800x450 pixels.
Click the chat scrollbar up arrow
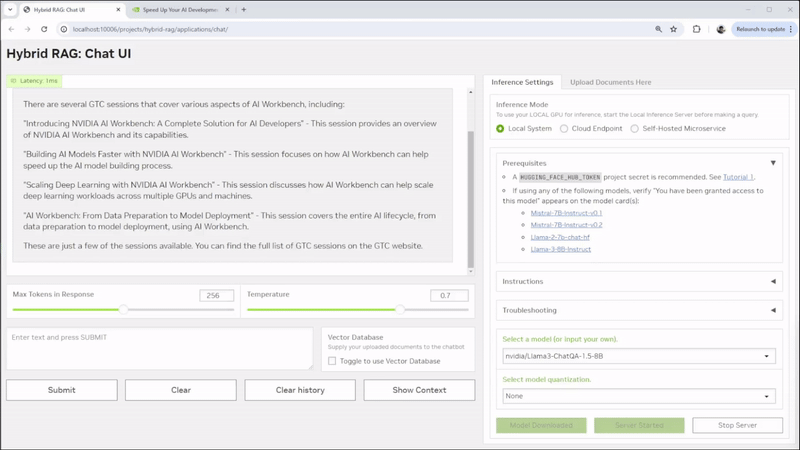[470, 92]
